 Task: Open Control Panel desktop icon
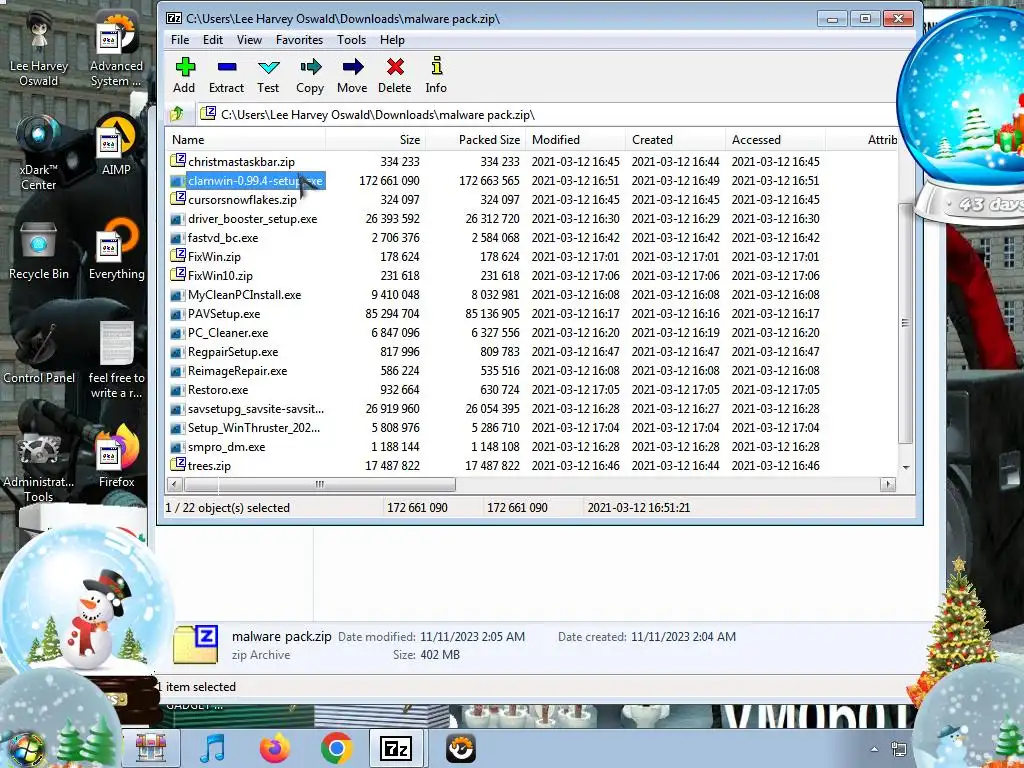click(39, 355)
